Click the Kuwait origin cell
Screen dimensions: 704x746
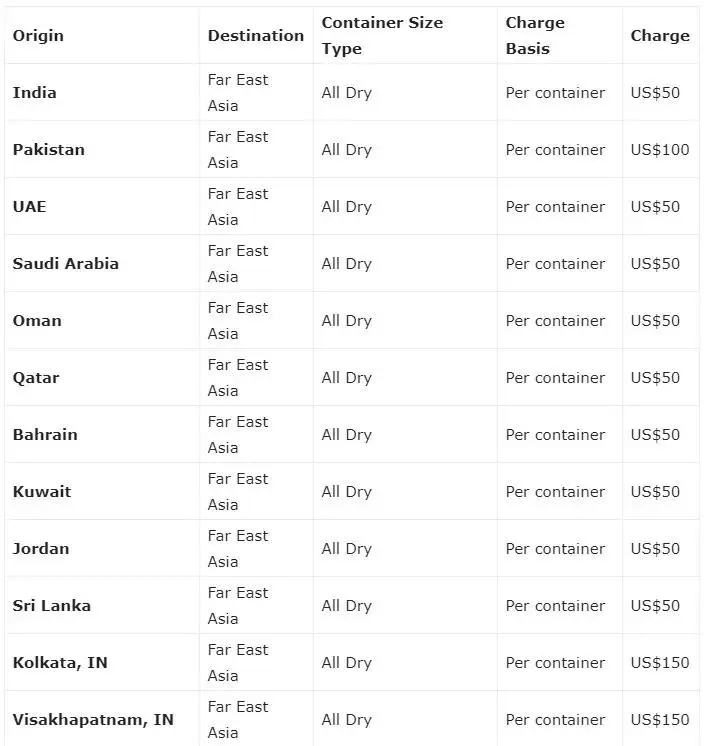coord(42,491)
